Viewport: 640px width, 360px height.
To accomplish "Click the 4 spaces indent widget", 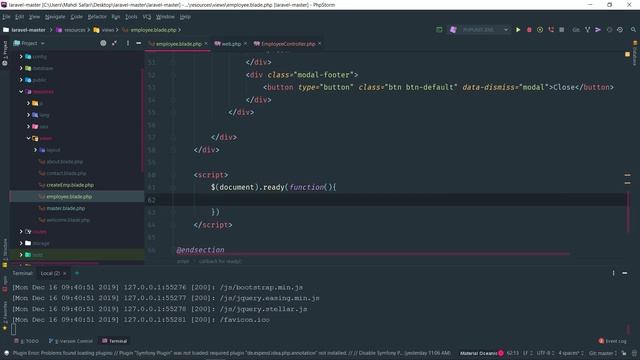I will tap(571, 353).
